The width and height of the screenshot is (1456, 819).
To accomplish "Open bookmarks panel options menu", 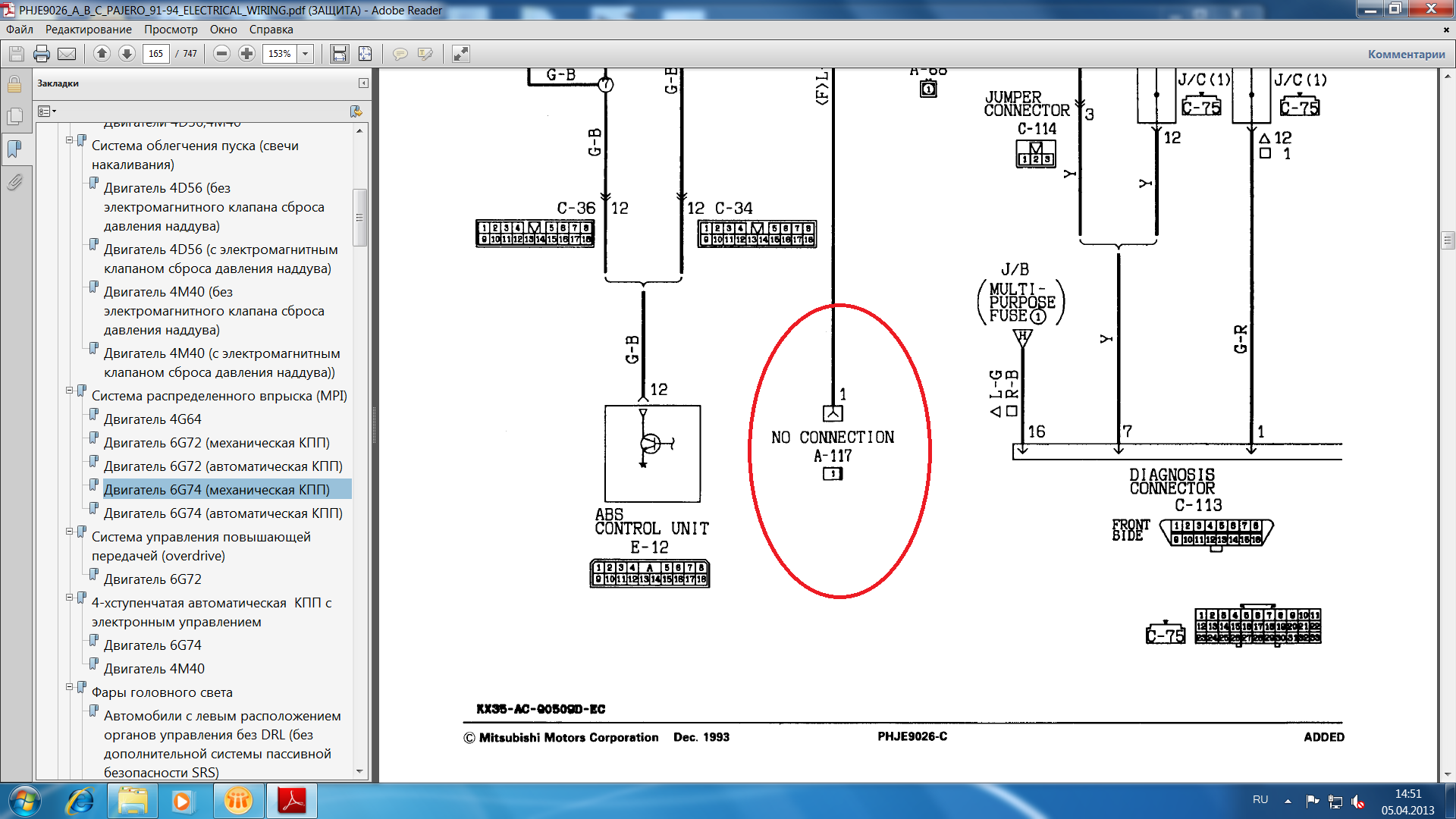I will (46, 111).
